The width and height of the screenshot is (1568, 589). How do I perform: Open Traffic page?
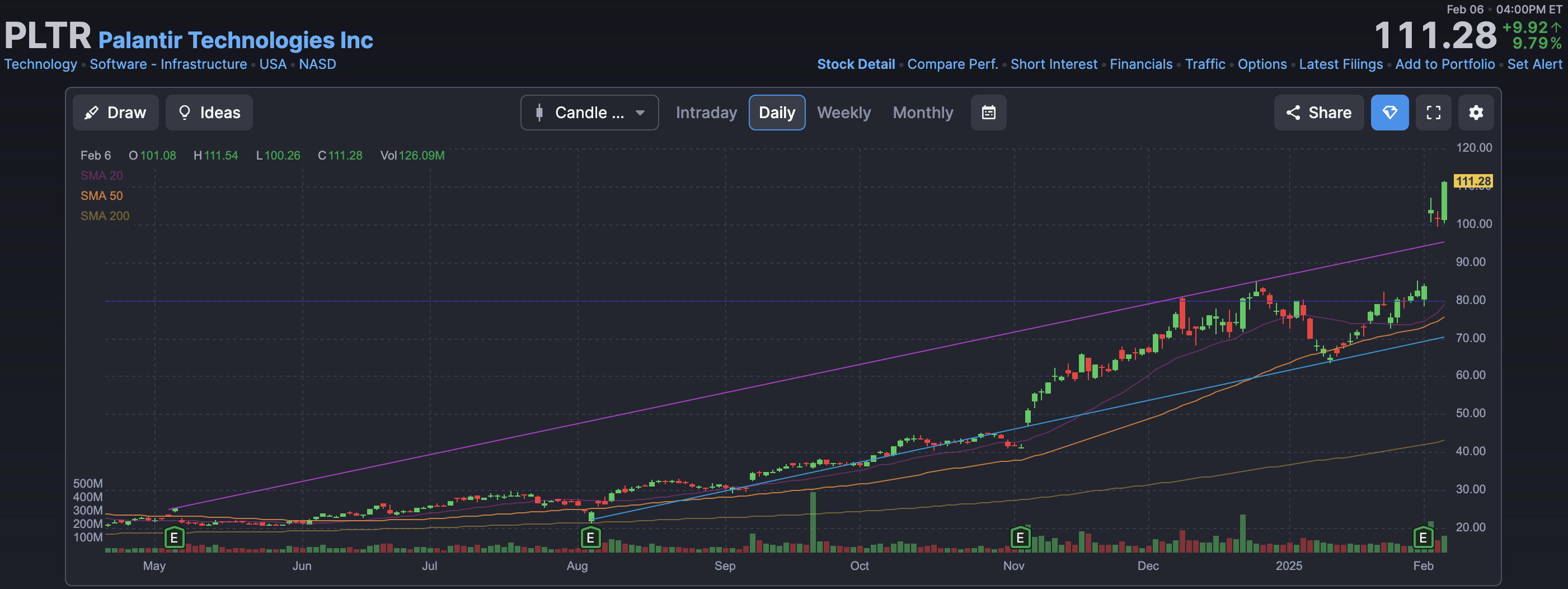(x=1205, y=64)
